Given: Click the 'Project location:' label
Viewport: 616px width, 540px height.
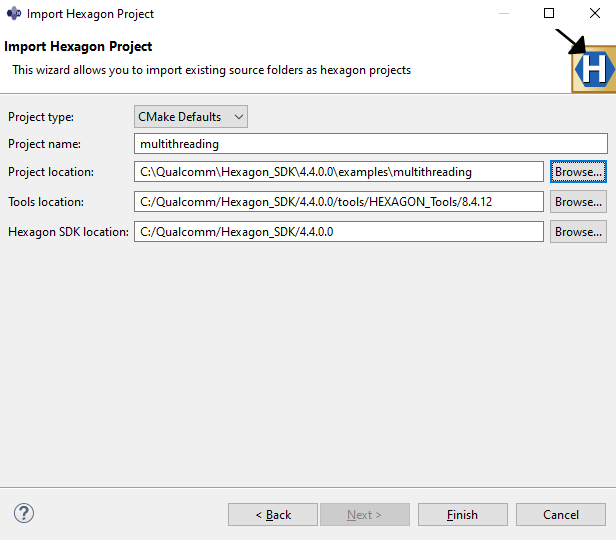Looking at the screenshot, I should 51,172.
